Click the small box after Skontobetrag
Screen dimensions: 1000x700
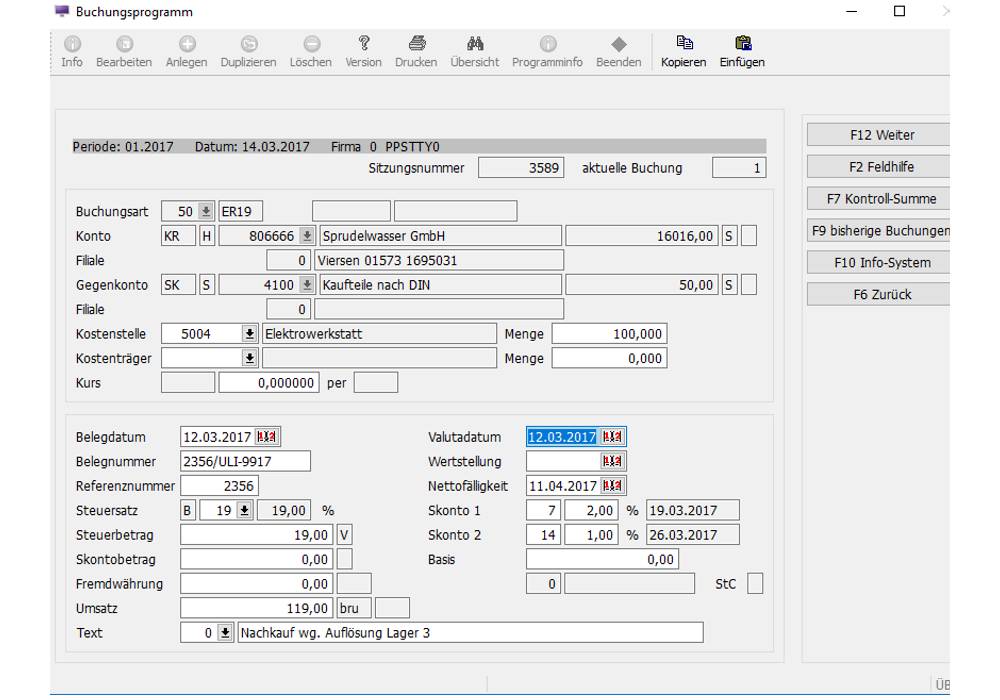pos(344,560)
